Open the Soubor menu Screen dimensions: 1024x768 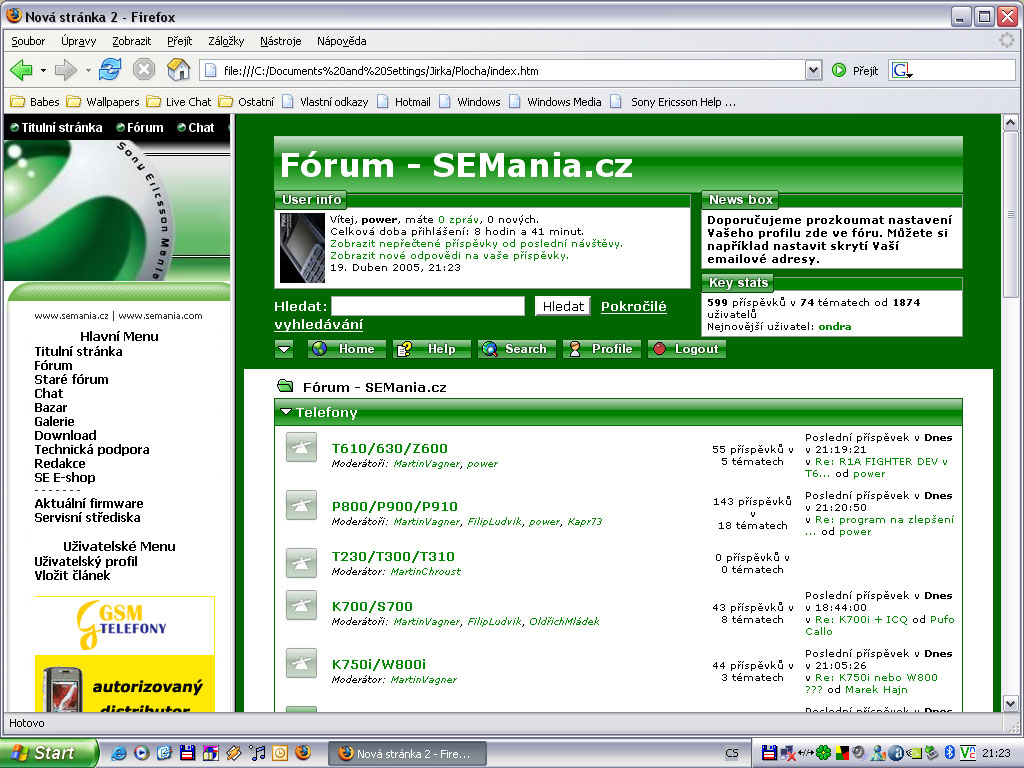(28, 41)
